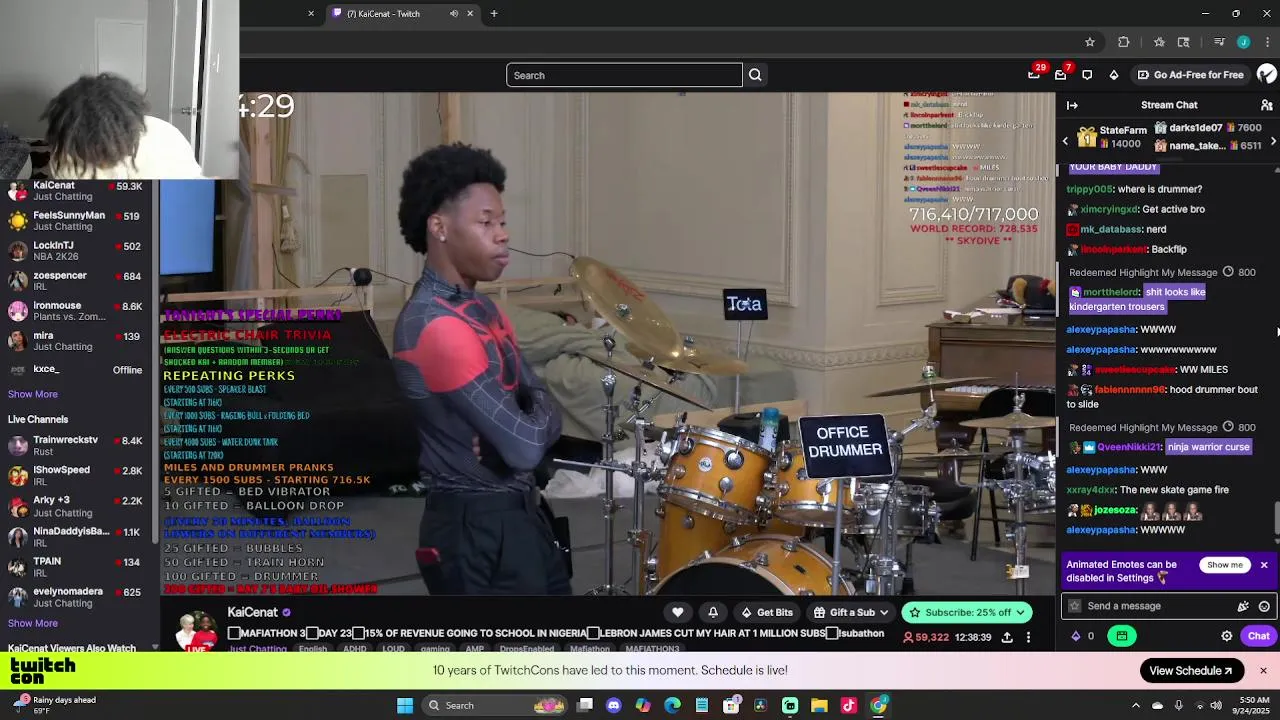Open LockInTJ channel in sidebar
Viewport: 1280px width, 720px height.
[x=75, y=251]
